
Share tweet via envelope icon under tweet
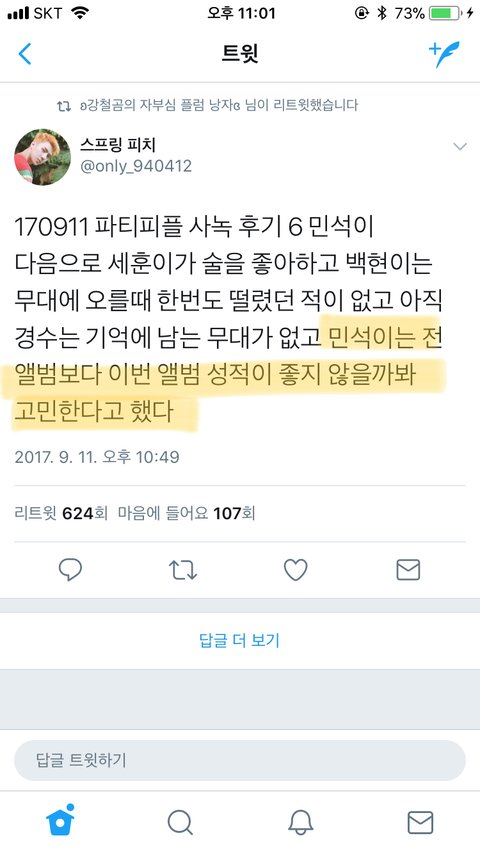pos(408,570)
